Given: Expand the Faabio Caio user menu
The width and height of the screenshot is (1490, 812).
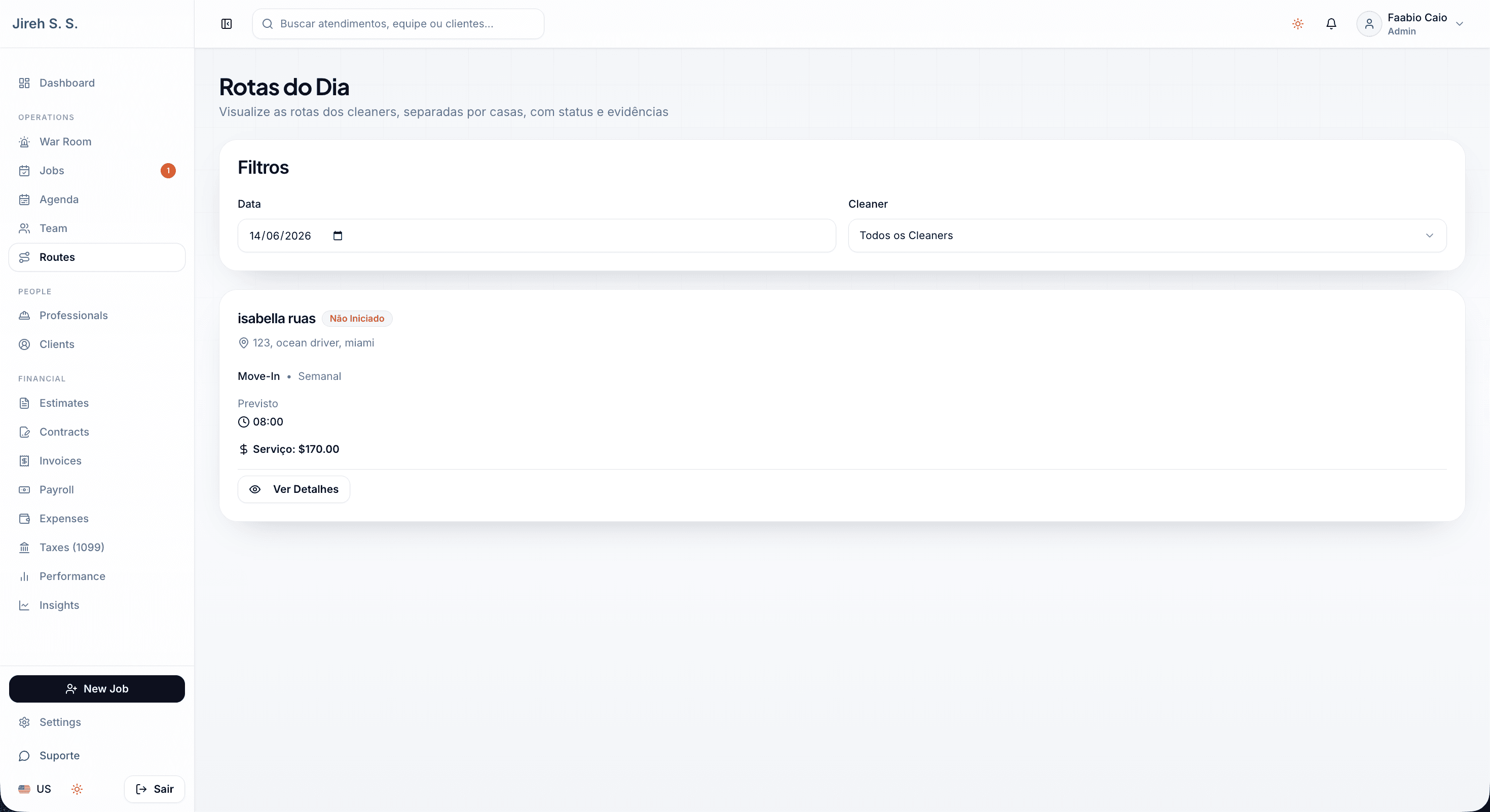Looking at the screenshot, I should [1409, 24].
